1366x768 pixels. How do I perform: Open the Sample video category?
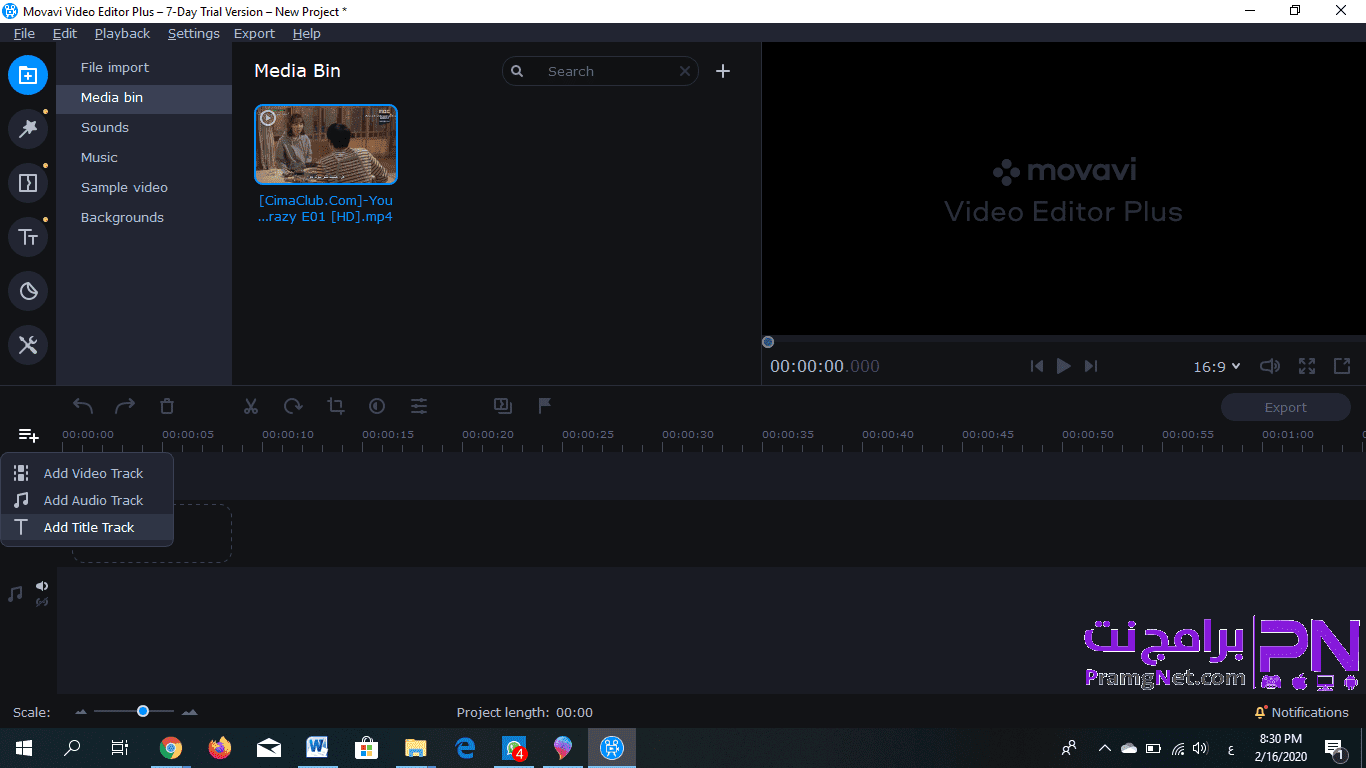pos(144,188)
